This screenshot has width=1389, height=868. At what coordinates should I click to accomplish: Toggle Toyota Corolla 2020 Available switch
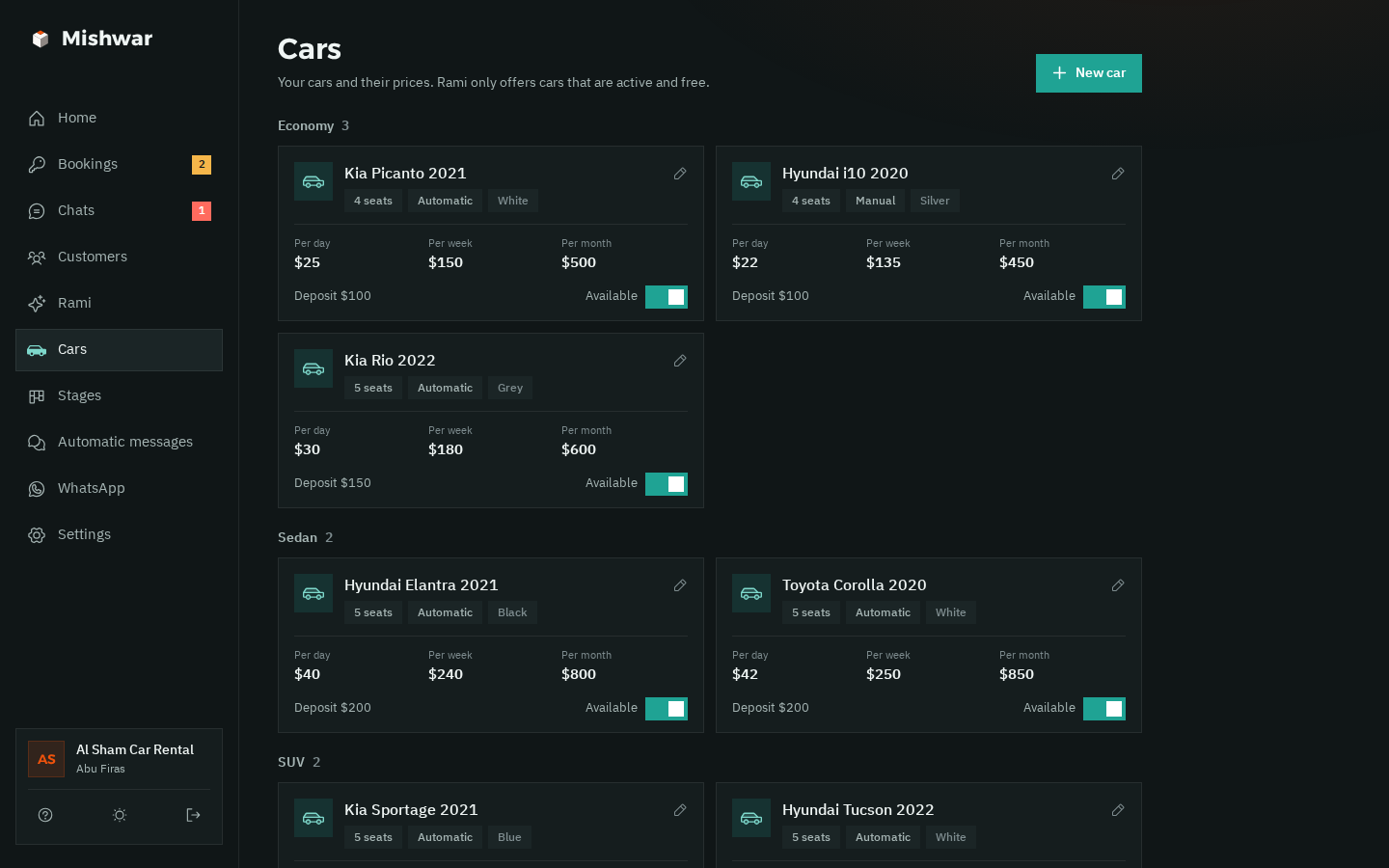(1104, 709)
